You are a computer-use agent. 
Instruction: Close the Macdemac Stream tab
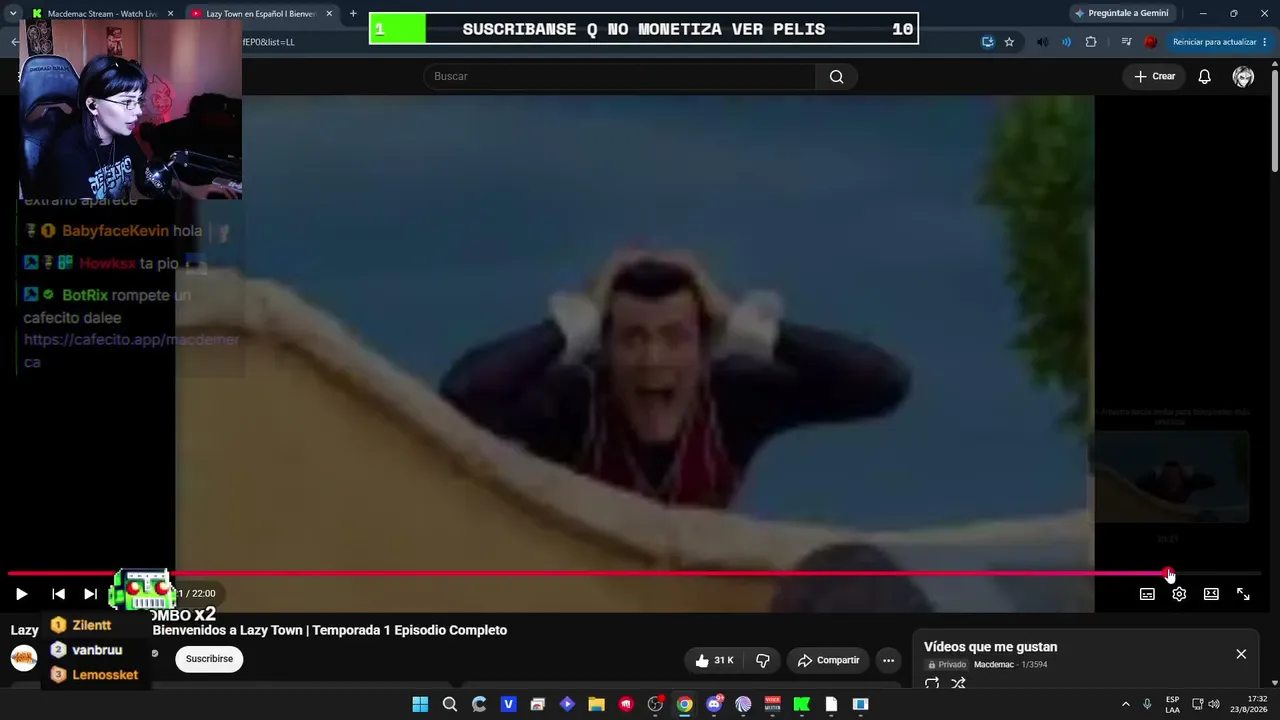[x=170, y=14]
